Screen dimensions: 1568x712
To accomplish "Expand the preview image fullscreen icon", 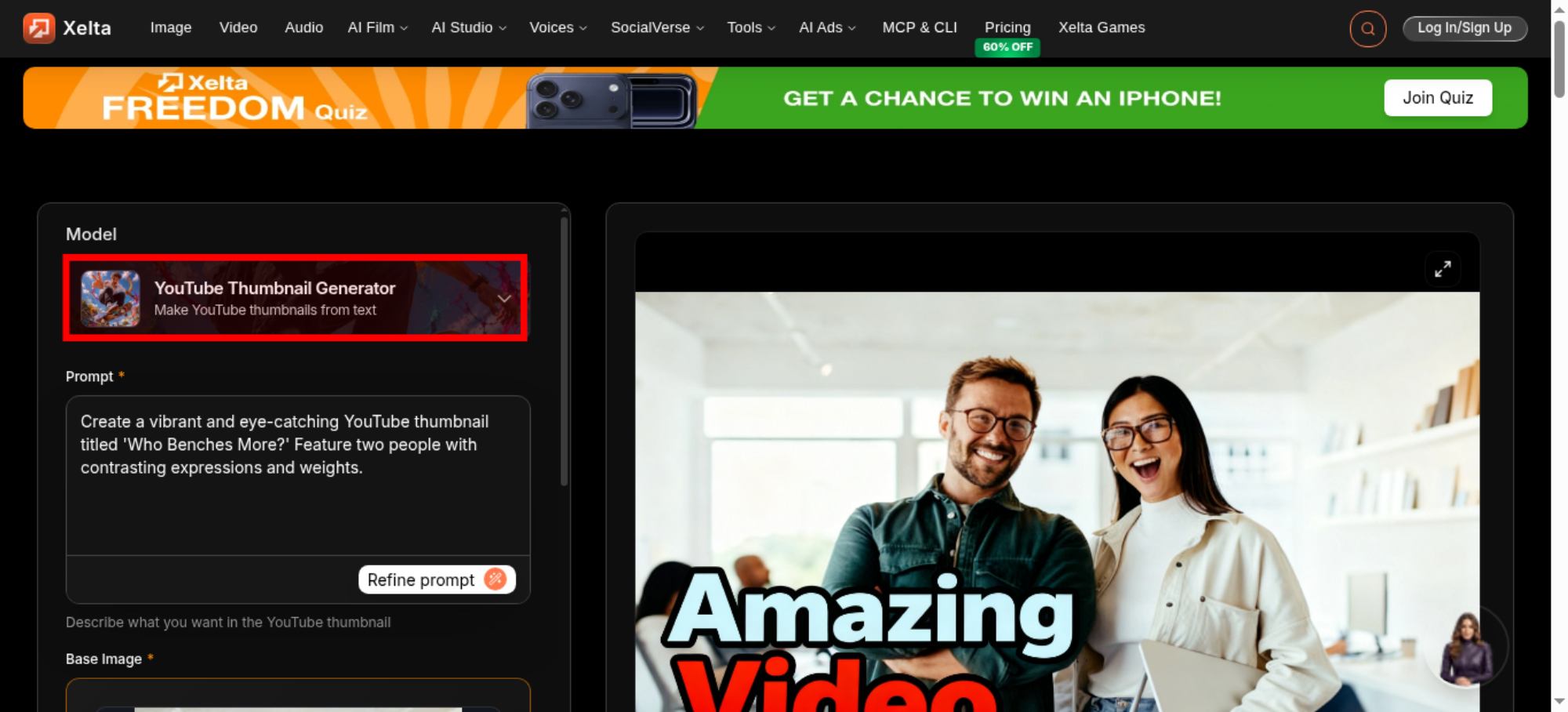I will 1443,269.
